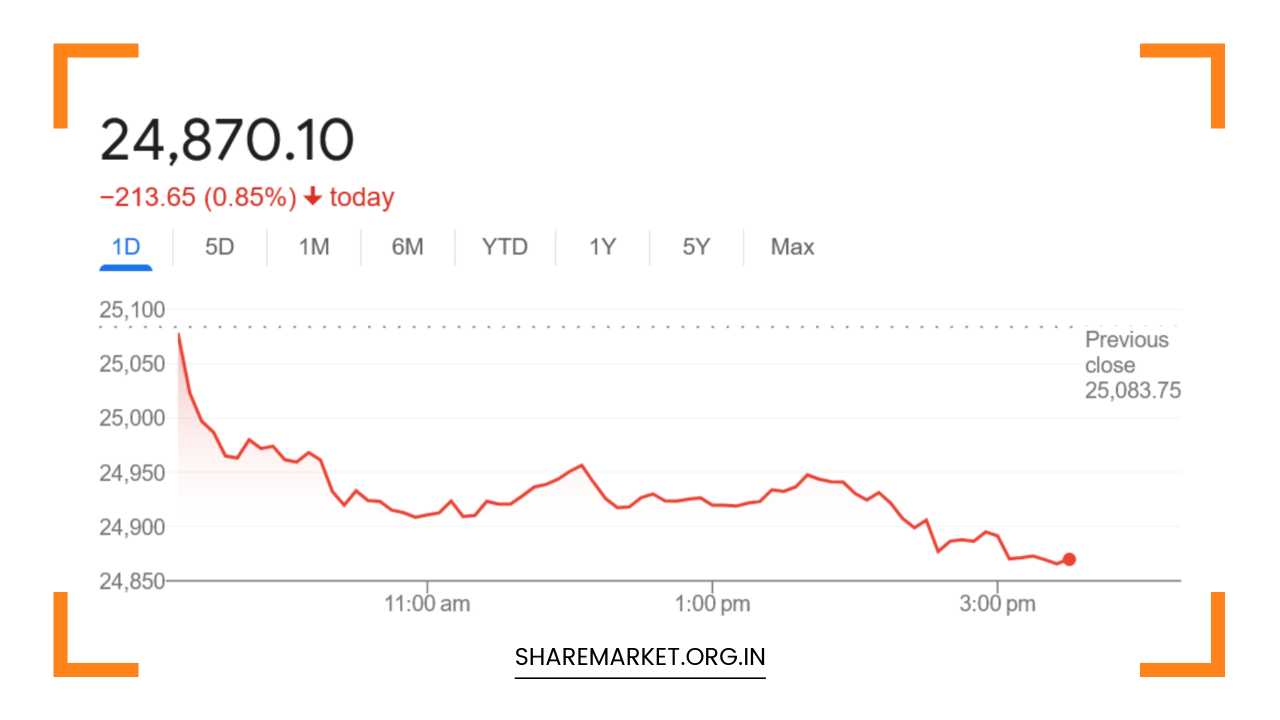Open the 6M chart view
1280x720 pixels.
(407, 247)
